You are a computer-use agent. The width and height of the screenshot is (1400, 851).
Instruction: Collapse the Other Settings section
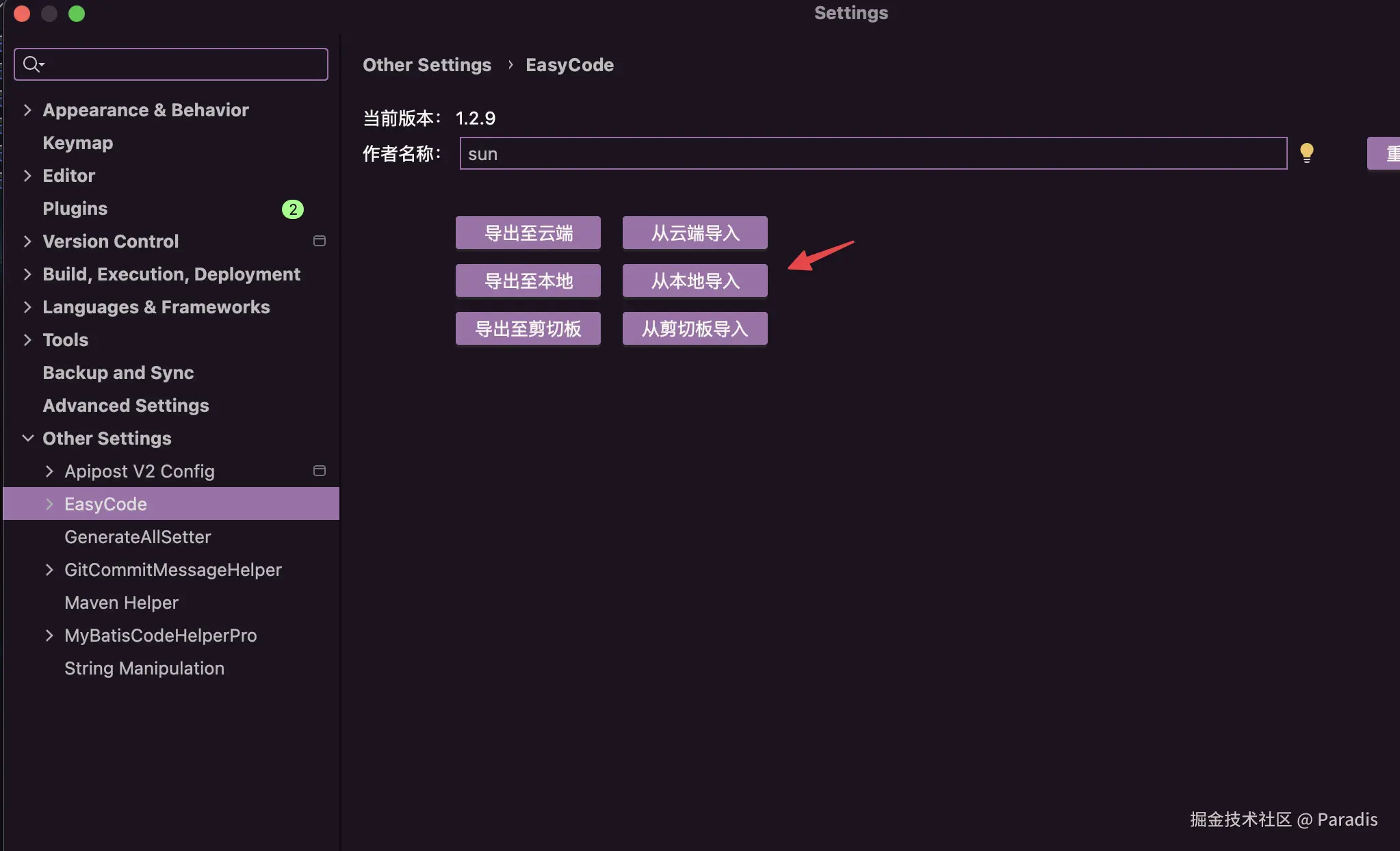27,438
